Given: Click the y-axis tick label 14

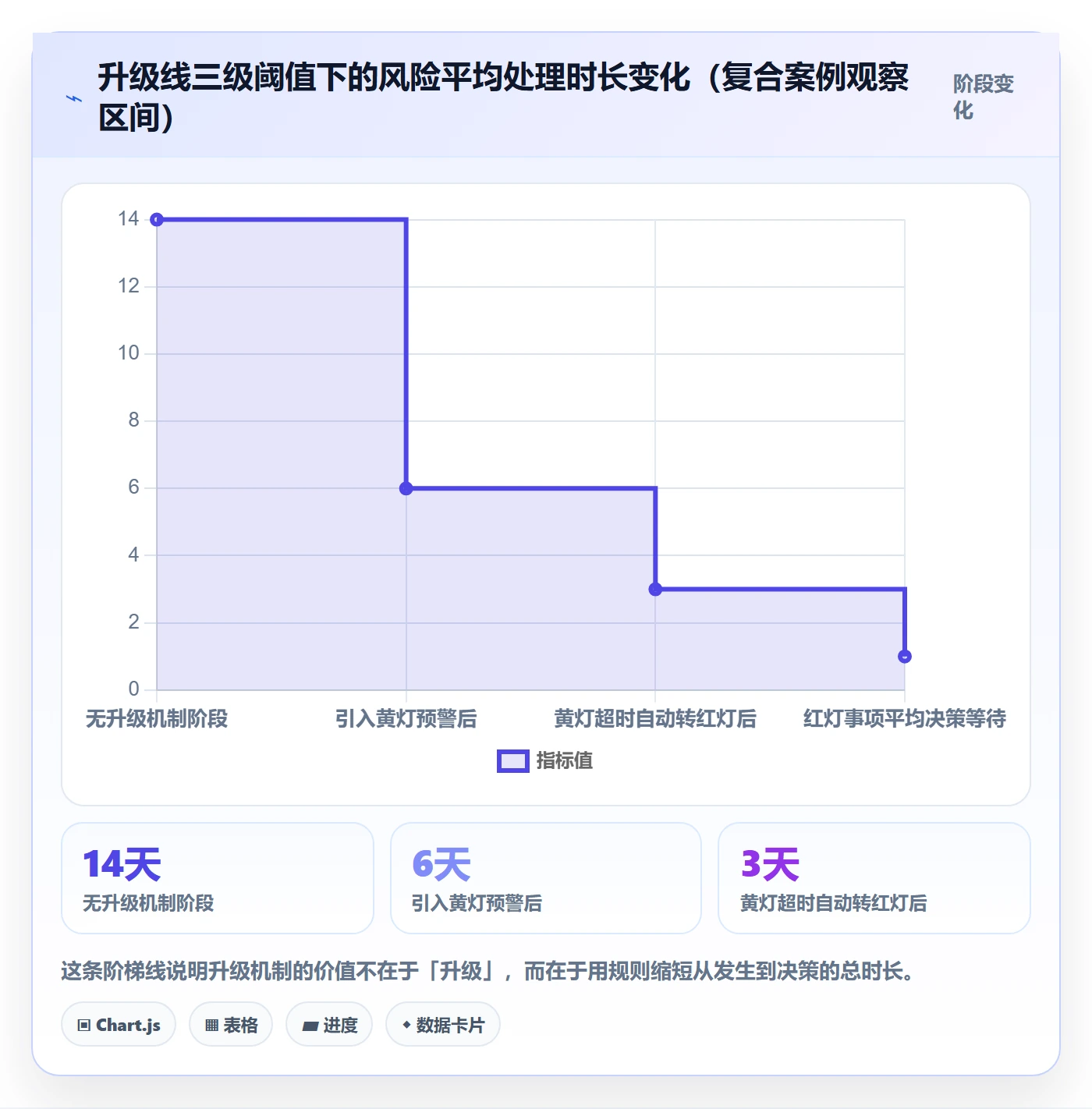Looking at the screenshot, I should [x=129, y=219].
